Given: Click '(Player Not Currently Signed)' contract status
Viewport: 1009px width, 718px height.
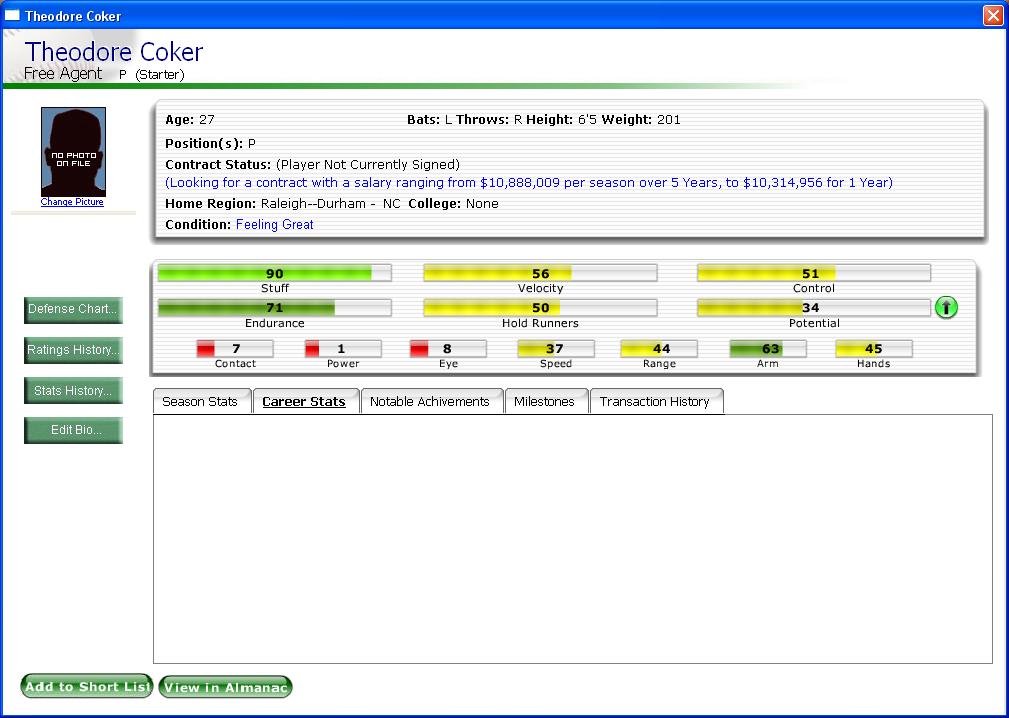Looking at the screenshot, I should pyautogui.click(x=368, y=165).
